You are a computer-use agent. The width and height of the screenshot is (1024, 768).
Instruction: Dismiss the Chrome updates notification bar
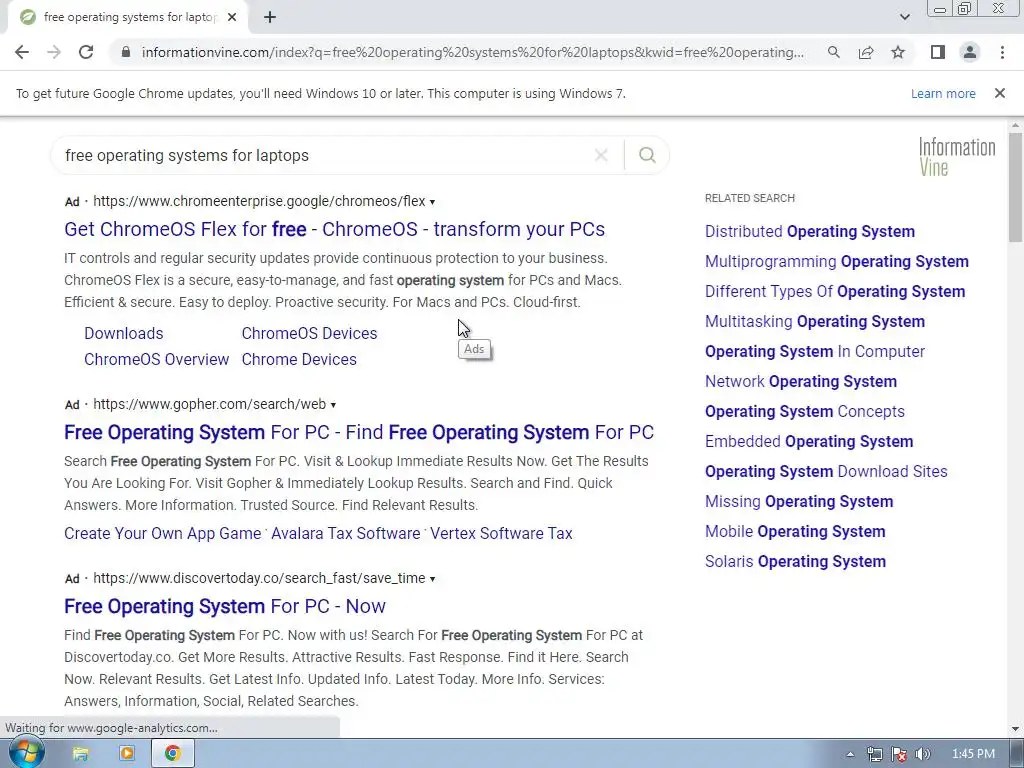click(x=999, y=93)
